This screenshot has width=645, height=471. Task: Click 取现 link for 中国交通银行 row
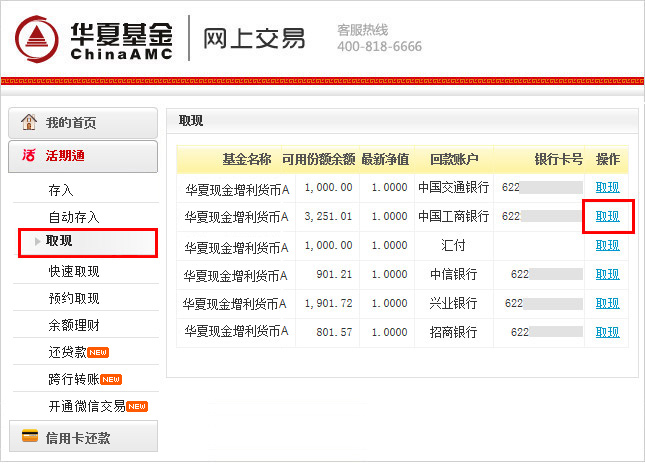click(x=608, y=187)
